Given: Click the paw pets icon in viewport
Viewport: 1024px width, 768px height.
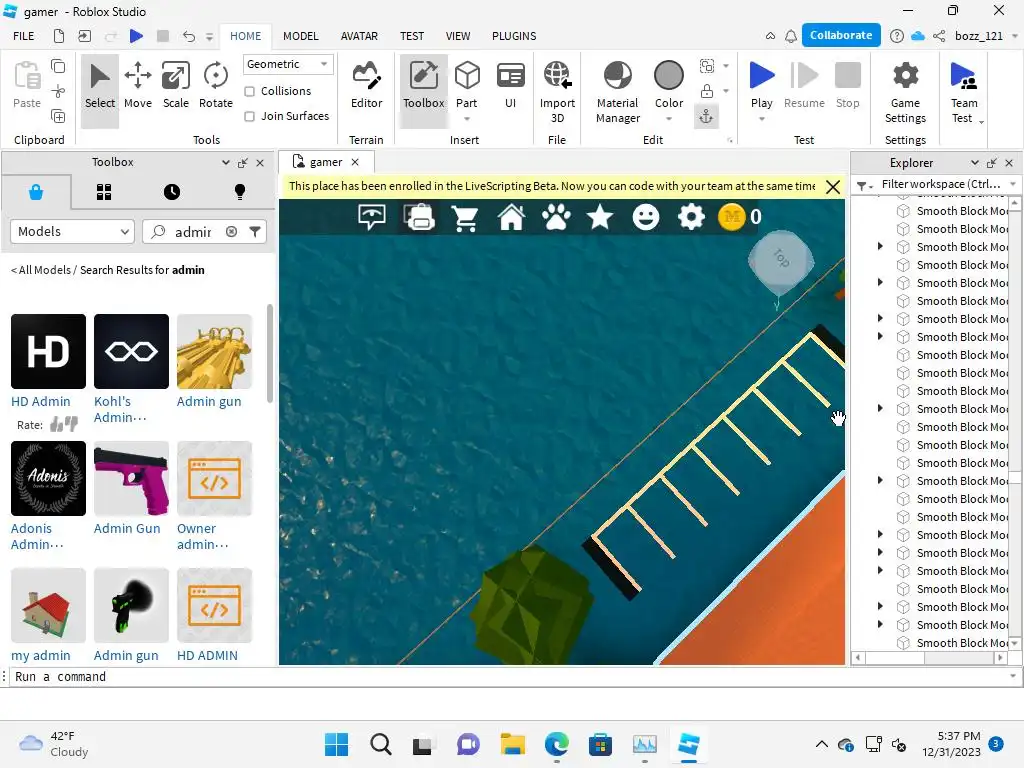Looking at the screenshot, I should [x=556, y=217].
